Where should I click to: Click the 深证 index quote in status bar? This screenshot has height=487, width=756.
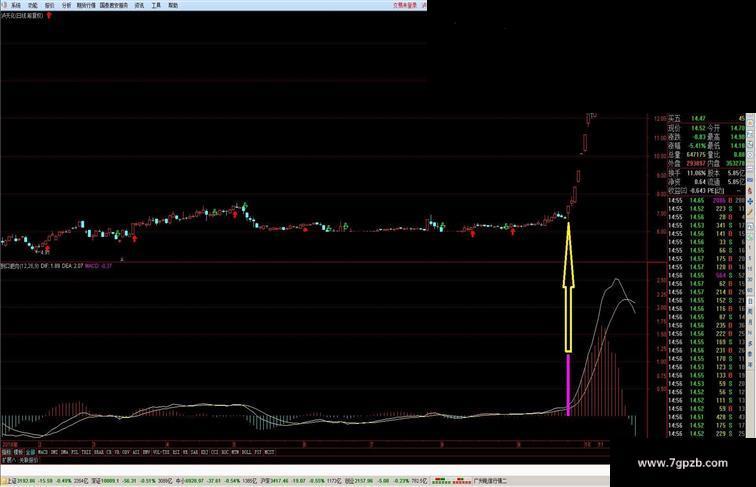(132, 481)
